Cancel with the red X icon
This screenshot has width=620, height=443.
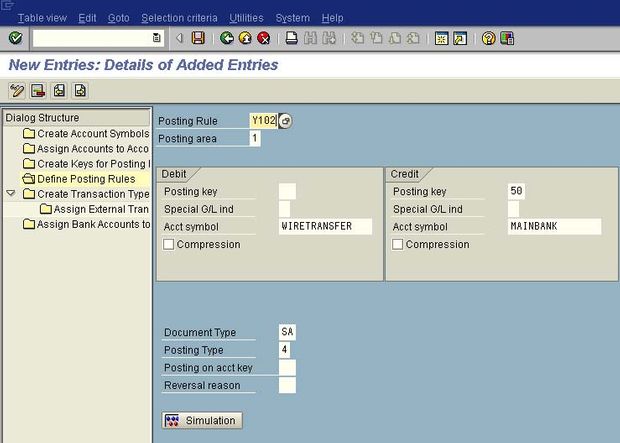pyautogui.click(x=263, y=38)
